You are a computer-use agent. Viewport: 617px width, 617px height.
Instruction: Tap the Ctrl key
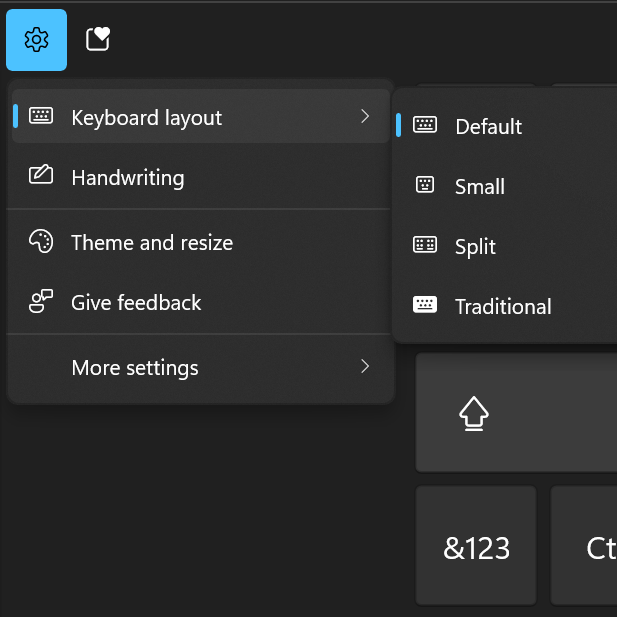[x=584, y=546]
